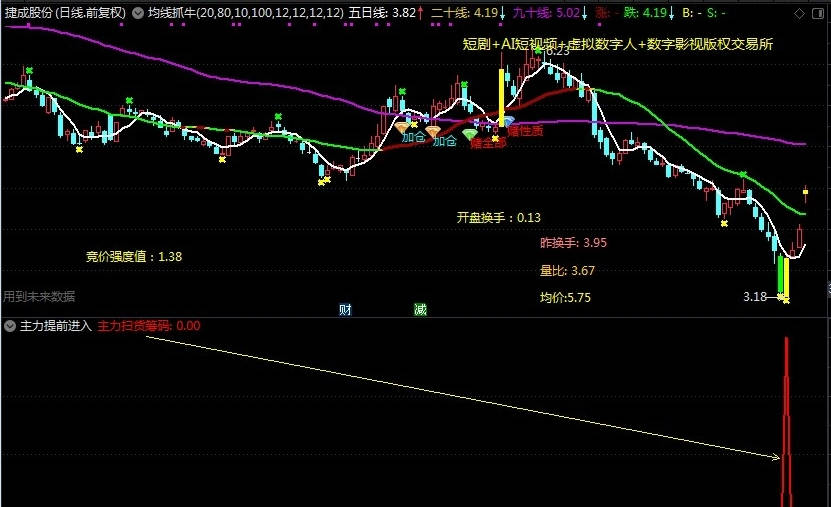Click the last yellow candlestick at right
This screenshot has width=831, height=507.
[805, 192]
